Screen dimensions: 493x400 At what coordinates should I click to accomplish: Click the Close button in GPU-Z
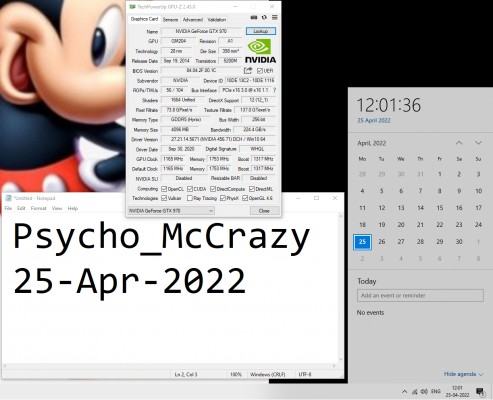[x=264, y=211]
